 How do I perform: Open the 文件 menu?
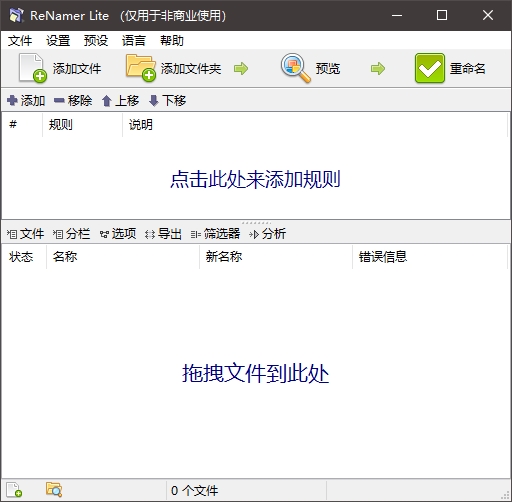coord(20,41)
